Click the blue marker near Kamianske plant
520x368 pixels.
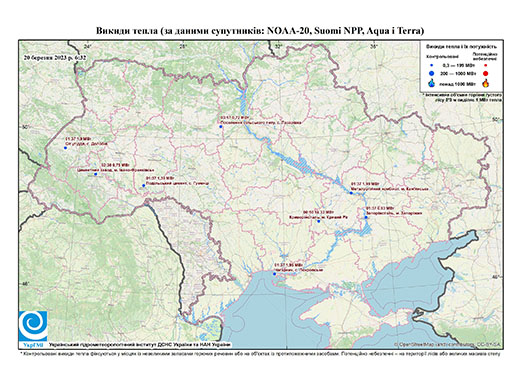[x=351, y=193]
